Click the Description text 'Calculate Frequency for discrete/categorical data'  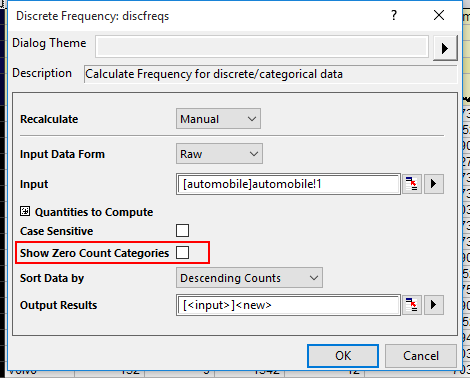[214, 74]
